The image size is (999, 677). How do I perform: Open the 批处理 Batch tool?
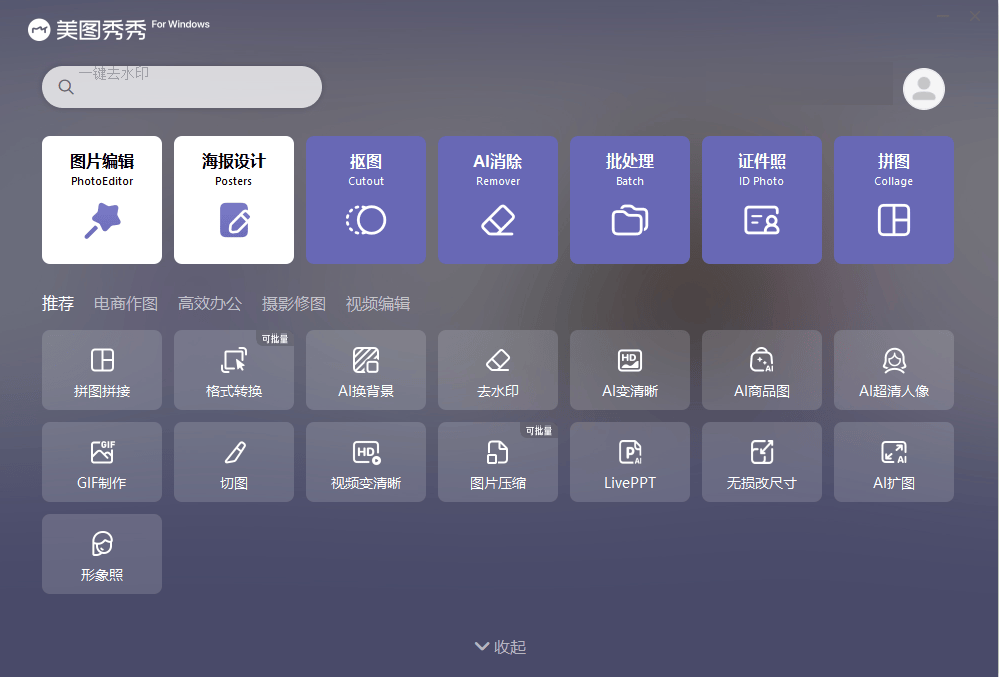[629, 199]
